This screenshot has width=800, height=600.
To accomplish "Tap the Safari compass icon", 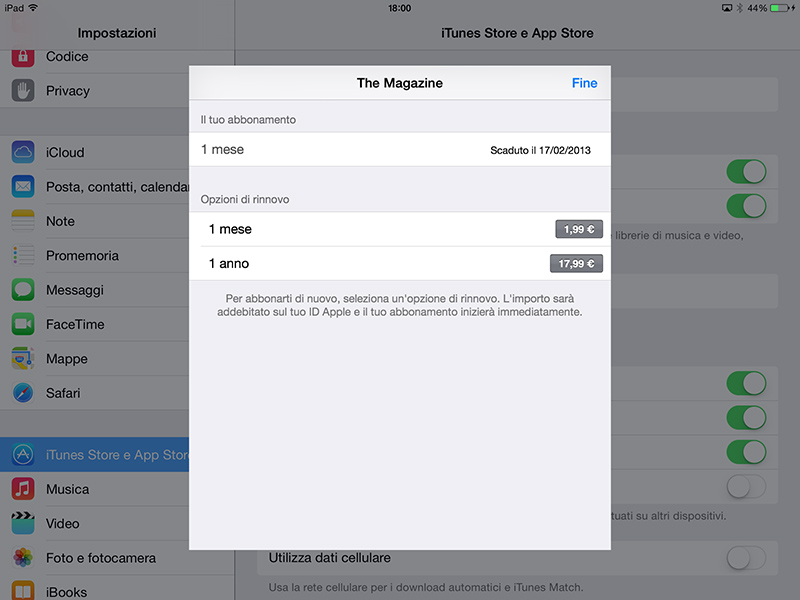I will tap(23, 393).
